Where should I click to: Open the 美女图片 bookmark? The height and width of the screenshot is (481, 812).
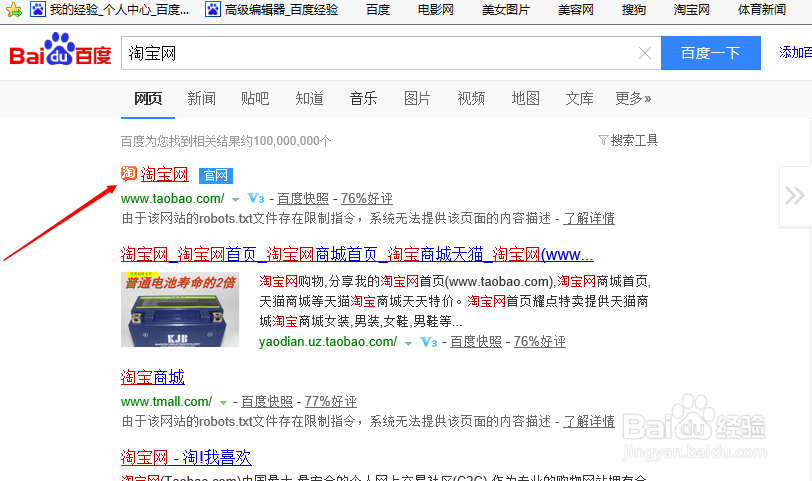505,9
